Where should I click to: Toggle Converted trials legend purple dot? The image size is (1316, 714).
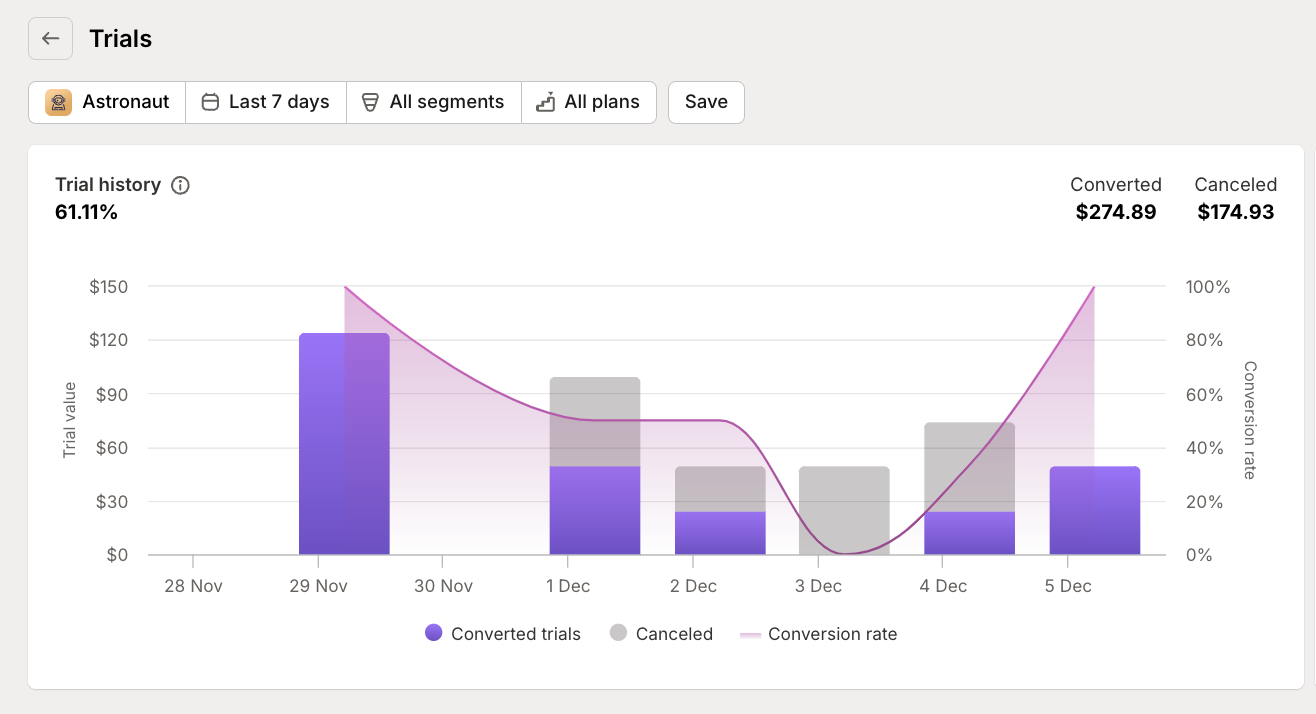tap(433, 633)
